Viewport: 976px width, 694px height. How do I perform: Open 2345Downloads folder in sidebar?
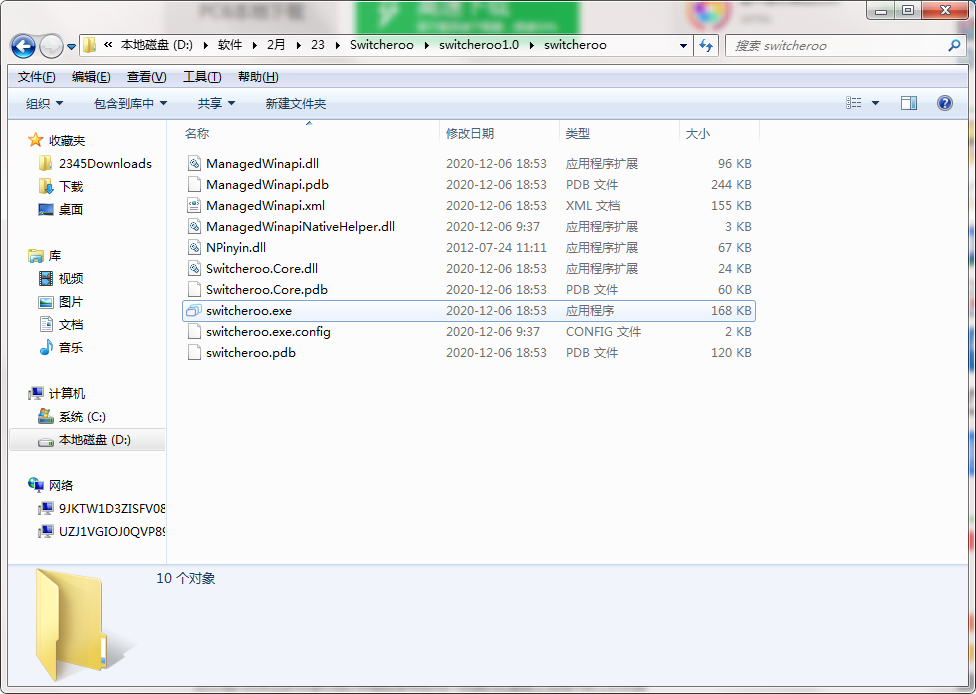click(x=105, y=164)
